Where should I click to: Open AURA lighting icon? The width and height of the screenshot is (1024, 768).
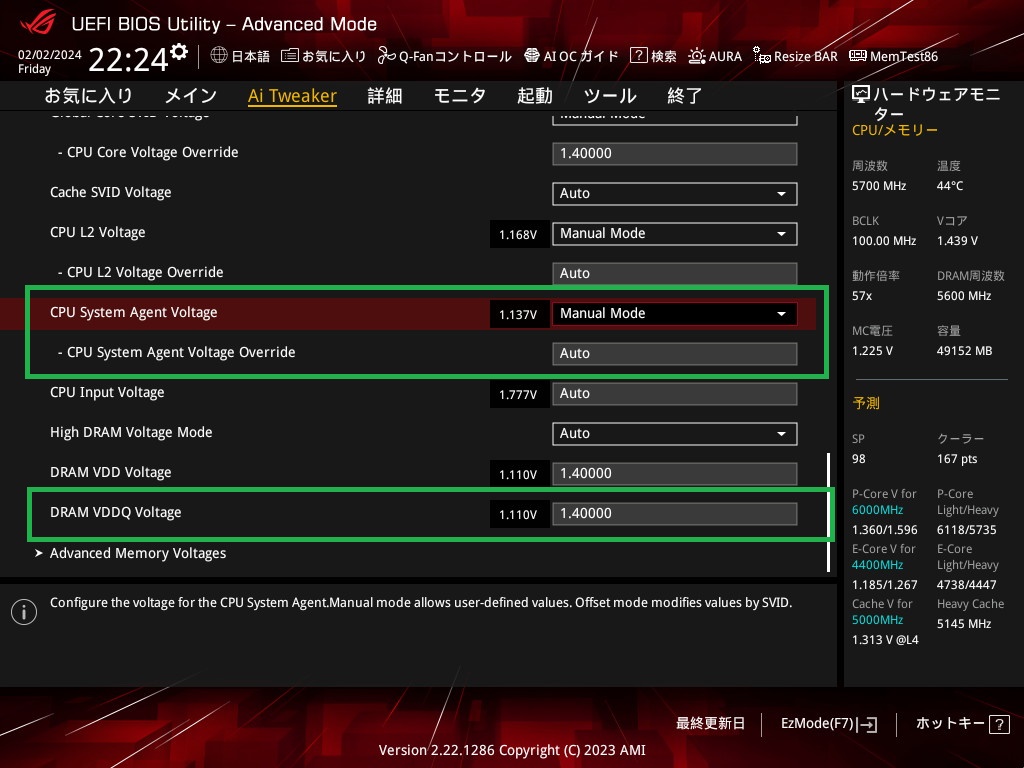[696, 56]
